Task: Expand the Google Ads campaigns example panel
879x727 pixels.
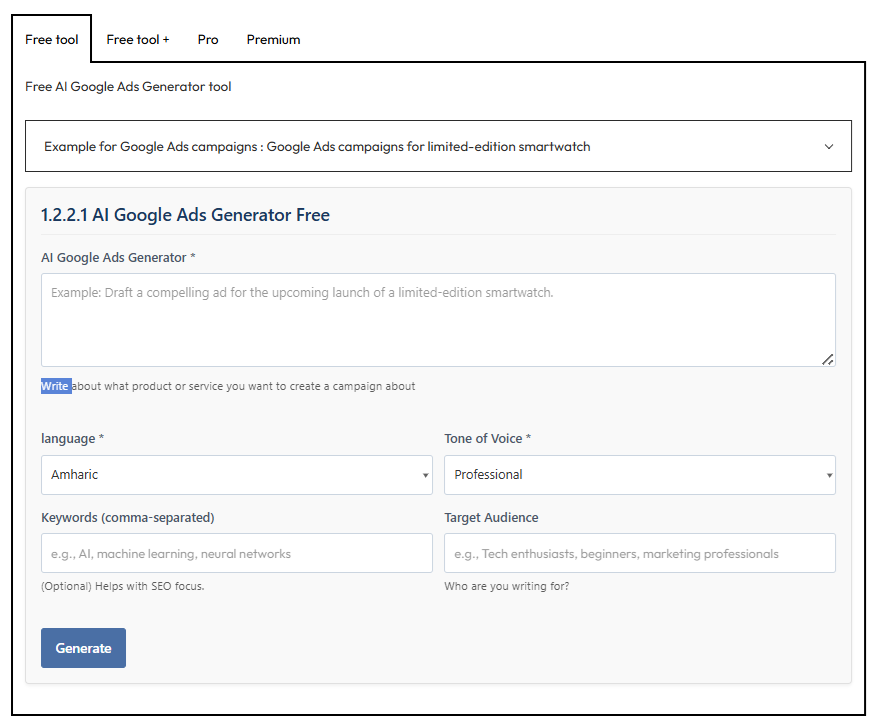Action: [437, 147]
